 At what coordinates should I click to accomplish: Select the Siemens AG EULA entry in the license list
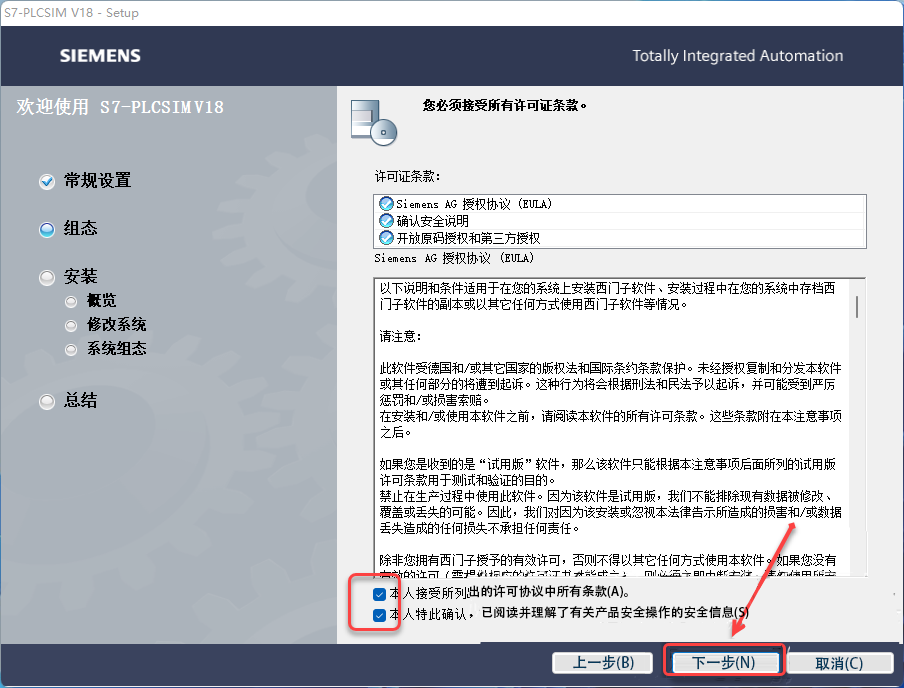click(470, 203)
